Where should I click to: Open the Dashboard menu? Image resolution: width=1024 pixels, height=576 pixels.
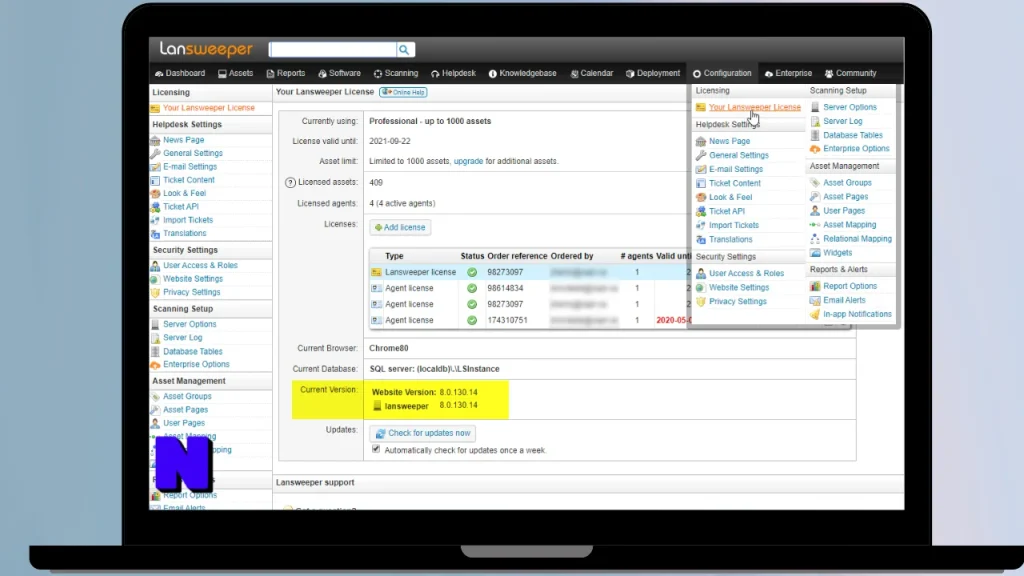(x=180, y=73)
